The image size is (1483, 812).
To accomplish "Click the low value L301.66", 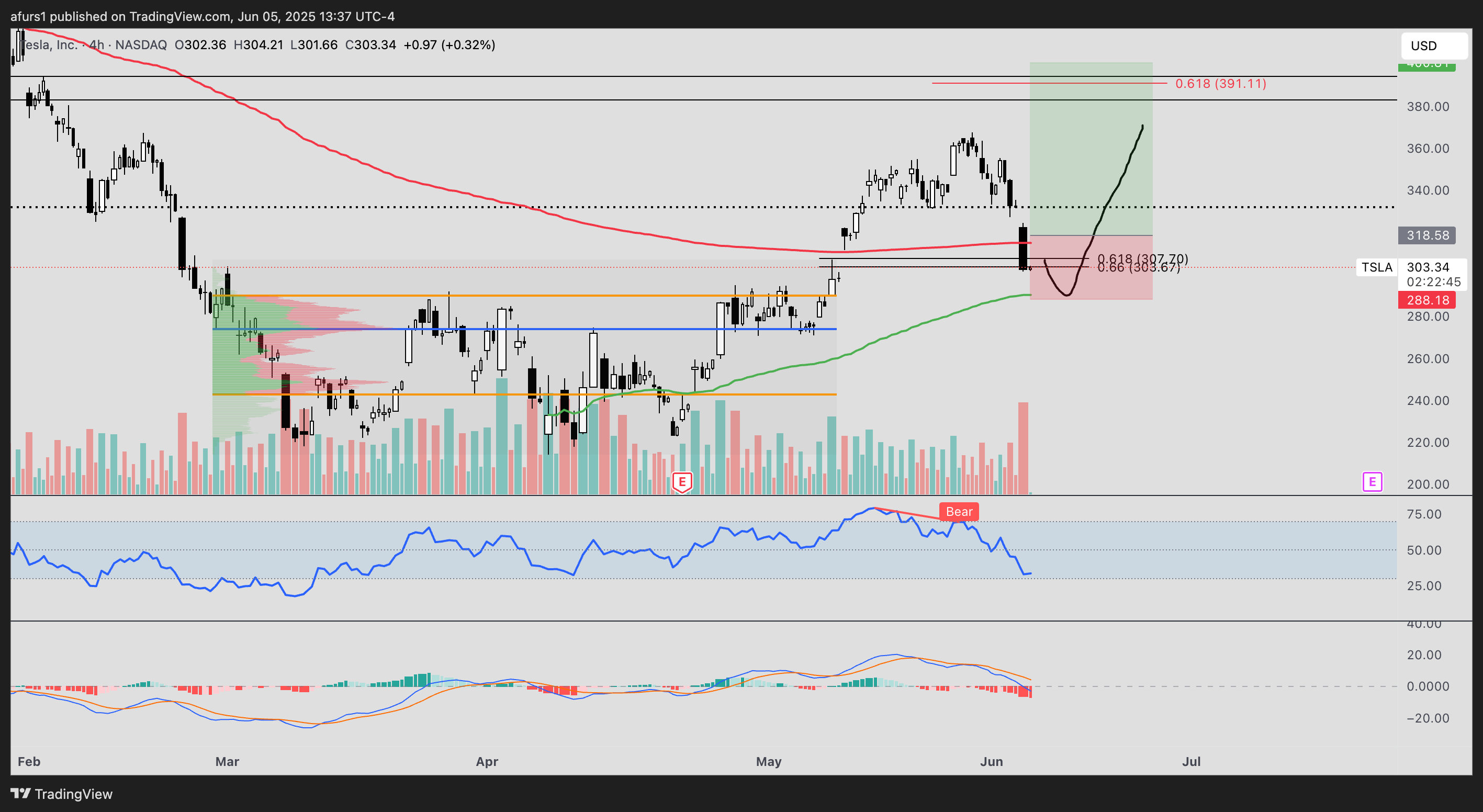I will 314,45.
